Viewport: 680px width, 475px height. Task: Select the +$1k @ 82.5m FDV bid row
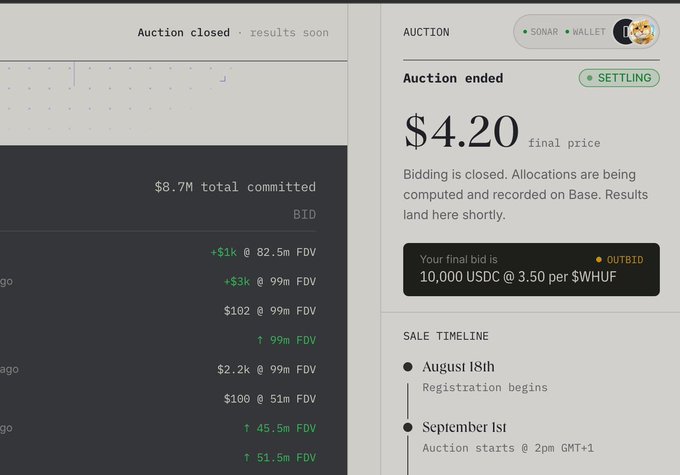click(x=263, y=252)
